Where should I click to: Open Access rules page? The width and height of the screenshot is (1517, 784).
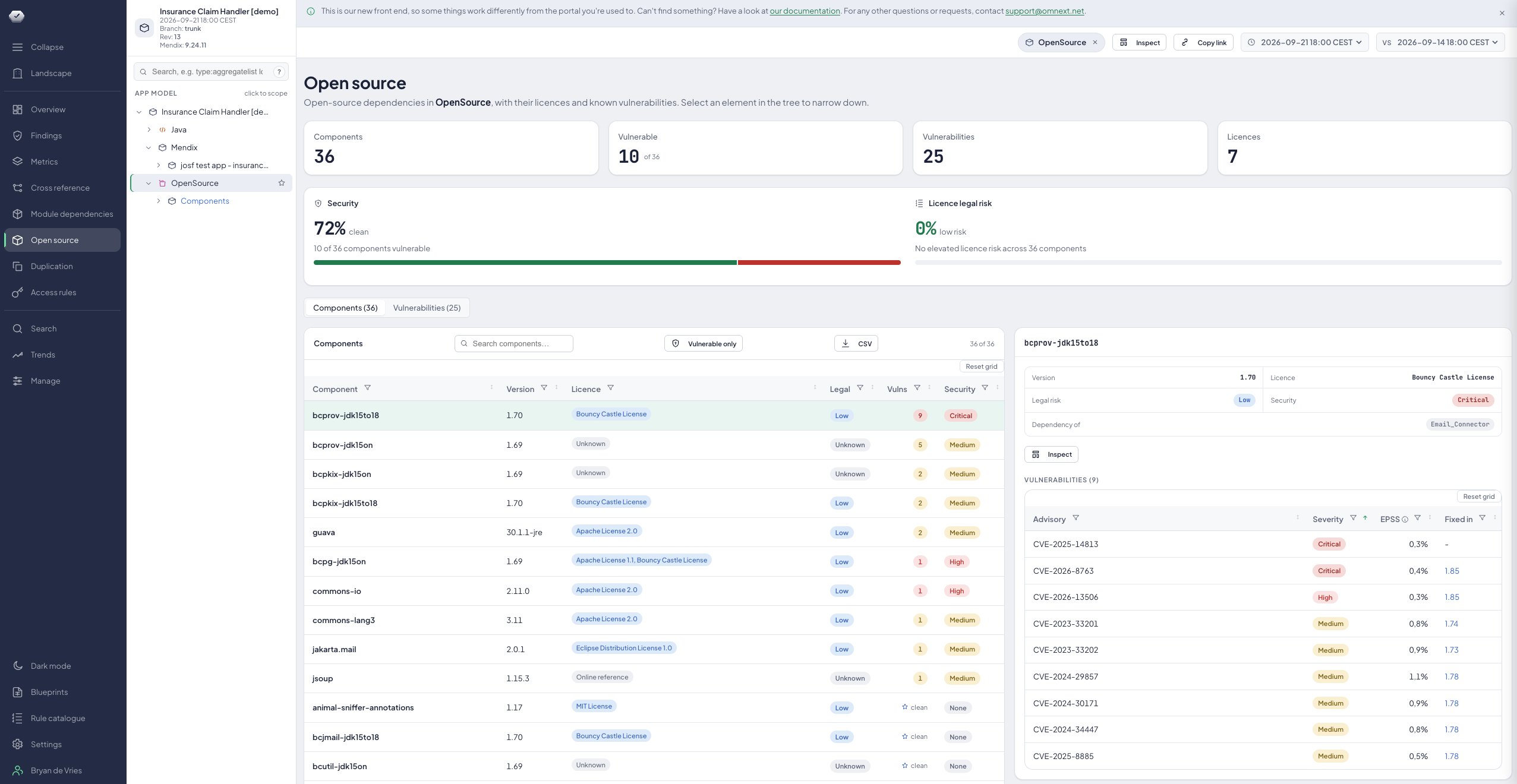coord(62,292)
